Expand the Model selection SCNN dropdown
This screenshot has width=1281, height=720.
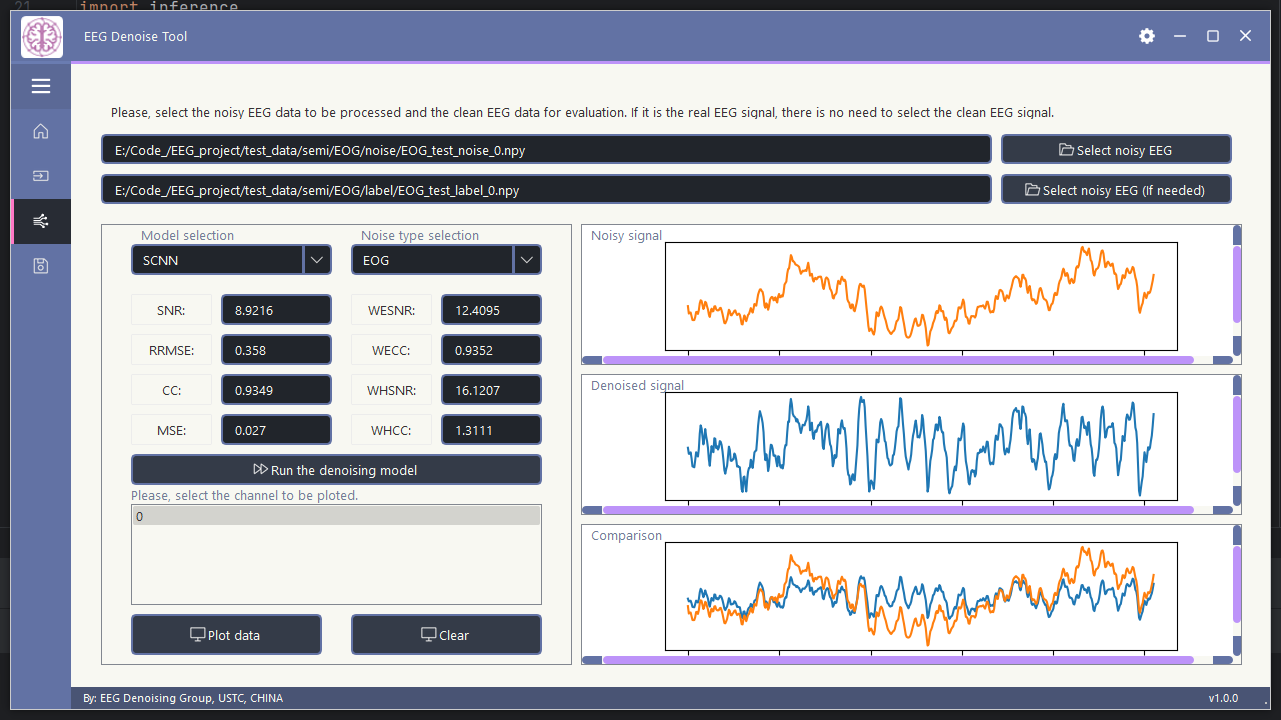(x=316, y=260)
